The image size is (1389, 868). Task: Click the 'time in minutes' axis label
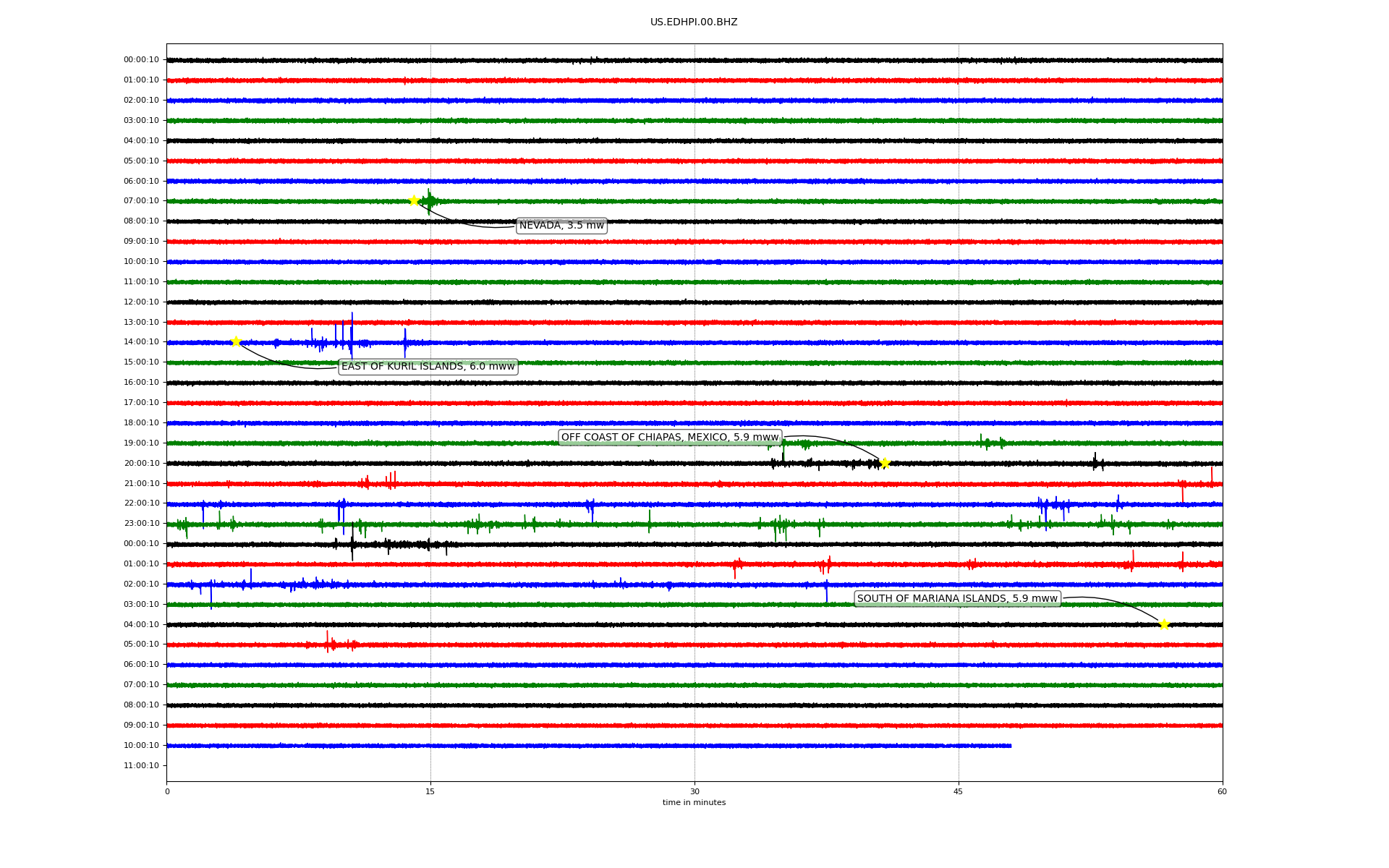[x=694, y=802]
